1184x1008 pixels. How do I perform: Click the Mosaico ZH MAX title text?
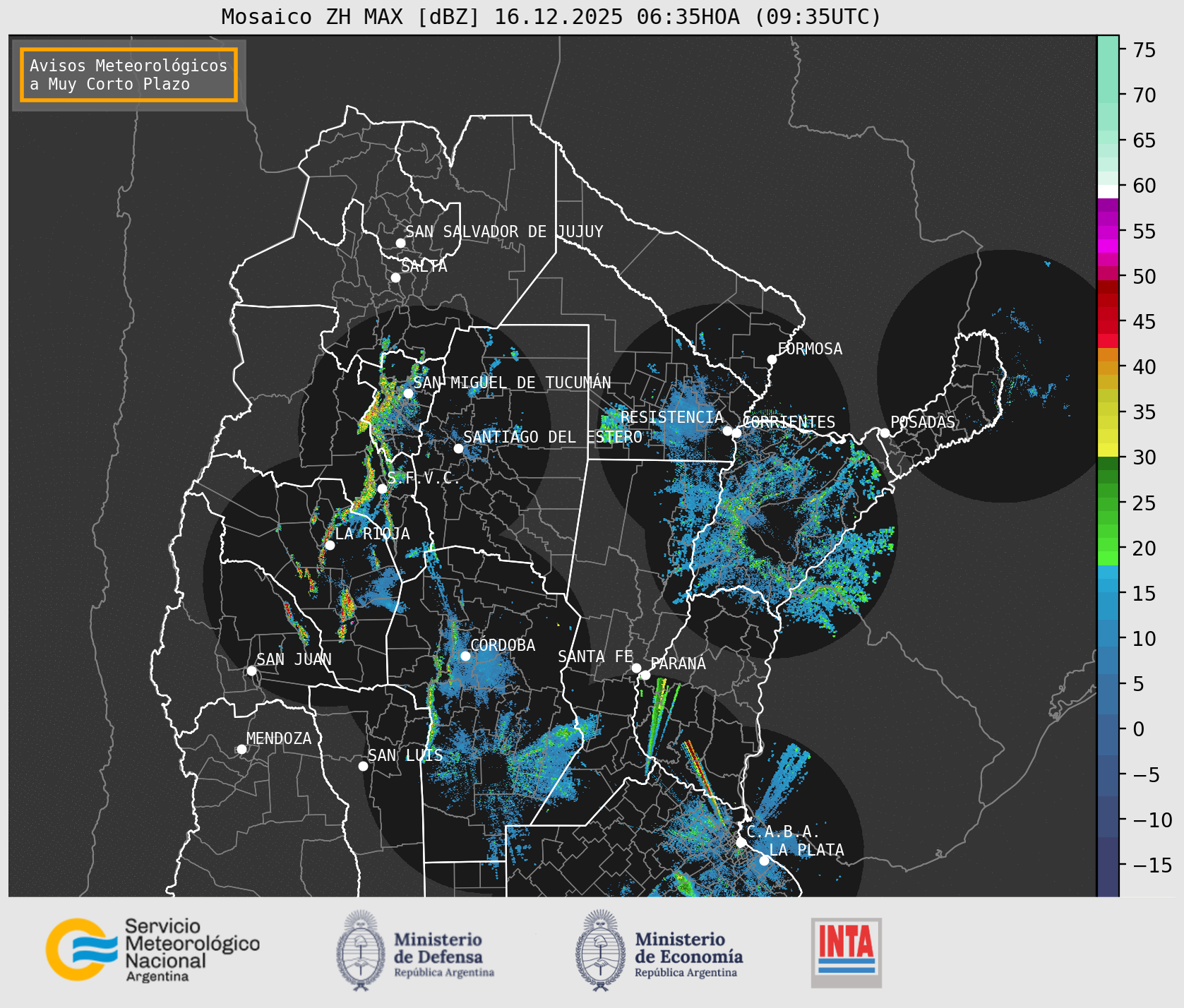click(551, 16)
